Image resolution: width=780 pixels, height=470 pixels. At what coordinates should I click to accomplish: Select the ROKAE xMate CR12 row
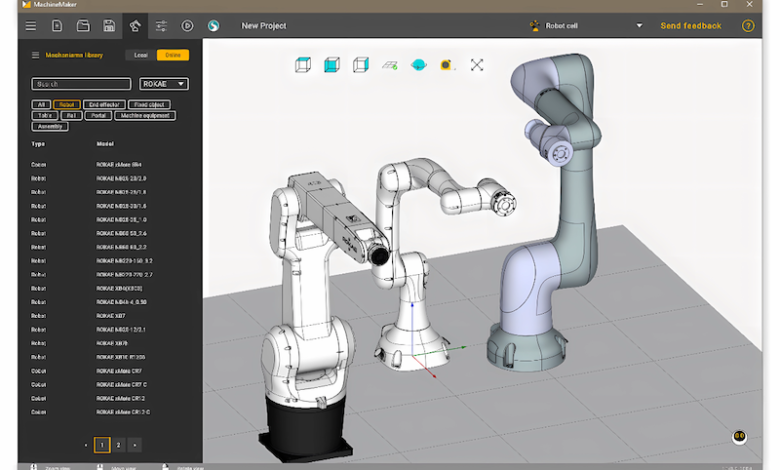click(110, 398)
